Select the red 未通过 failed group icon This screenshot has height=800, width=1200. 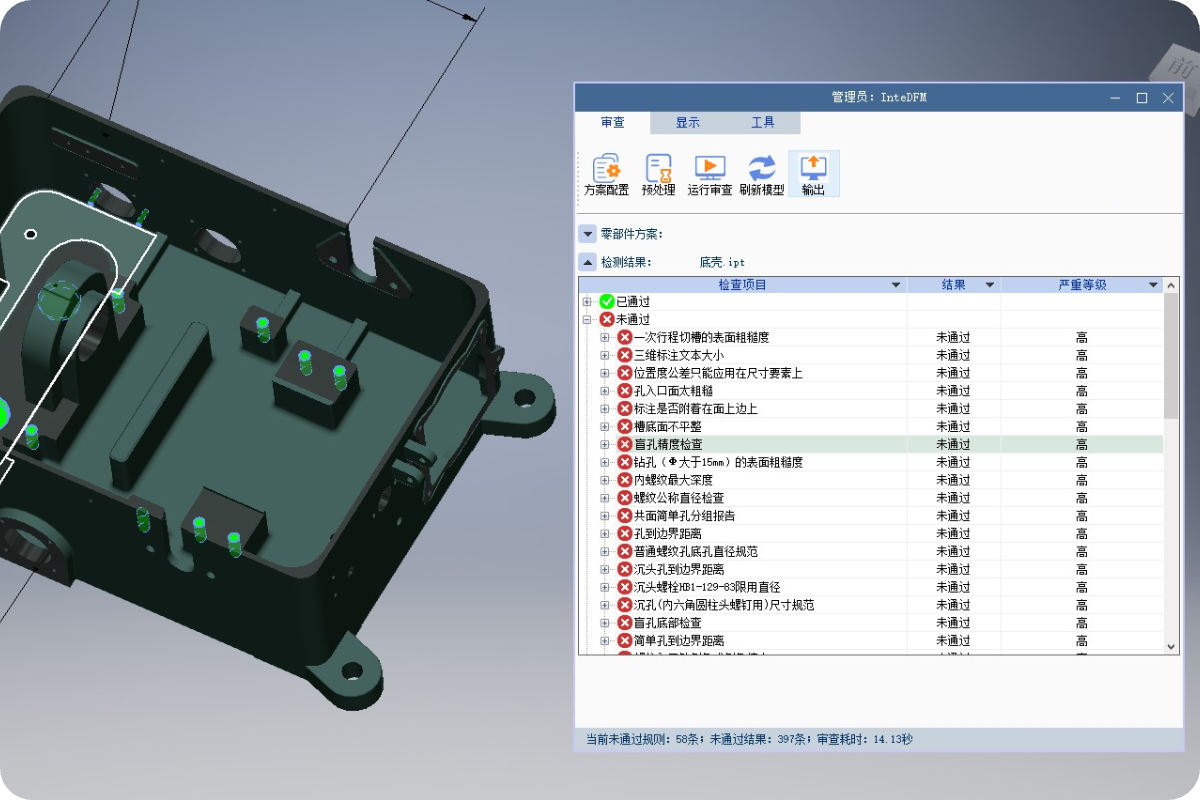pos(607,320)
